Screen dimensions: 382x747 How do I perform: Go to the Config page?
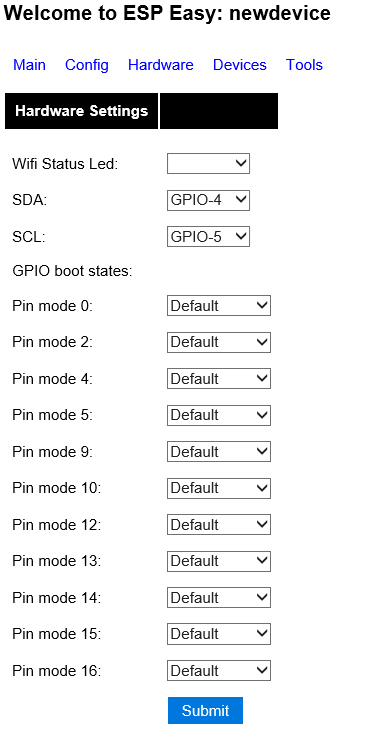tap(87, 65)
